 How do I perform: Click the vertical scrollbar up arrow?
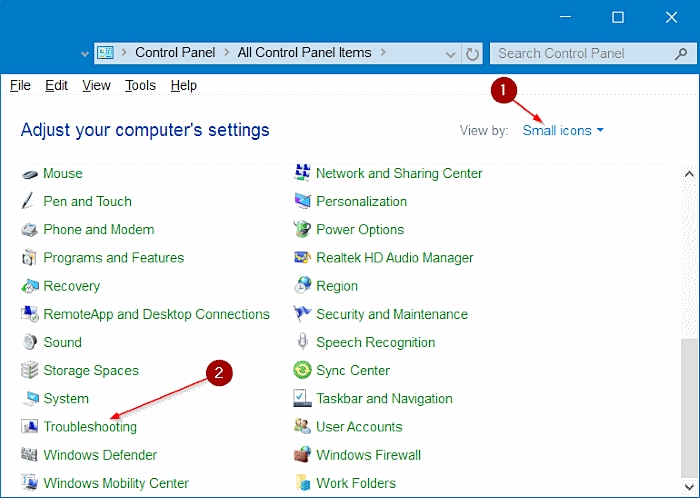688,174
